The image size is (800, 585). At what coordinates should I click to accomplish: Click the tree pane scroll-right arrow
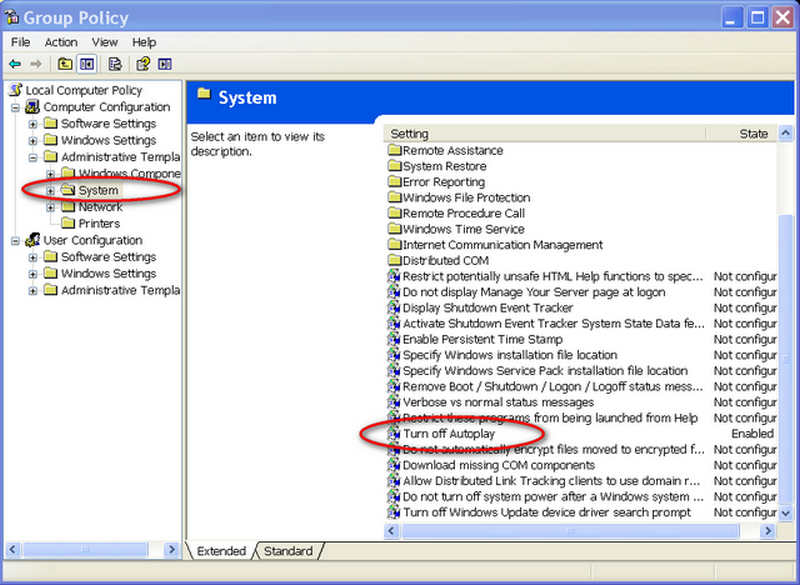pos(172,549)
